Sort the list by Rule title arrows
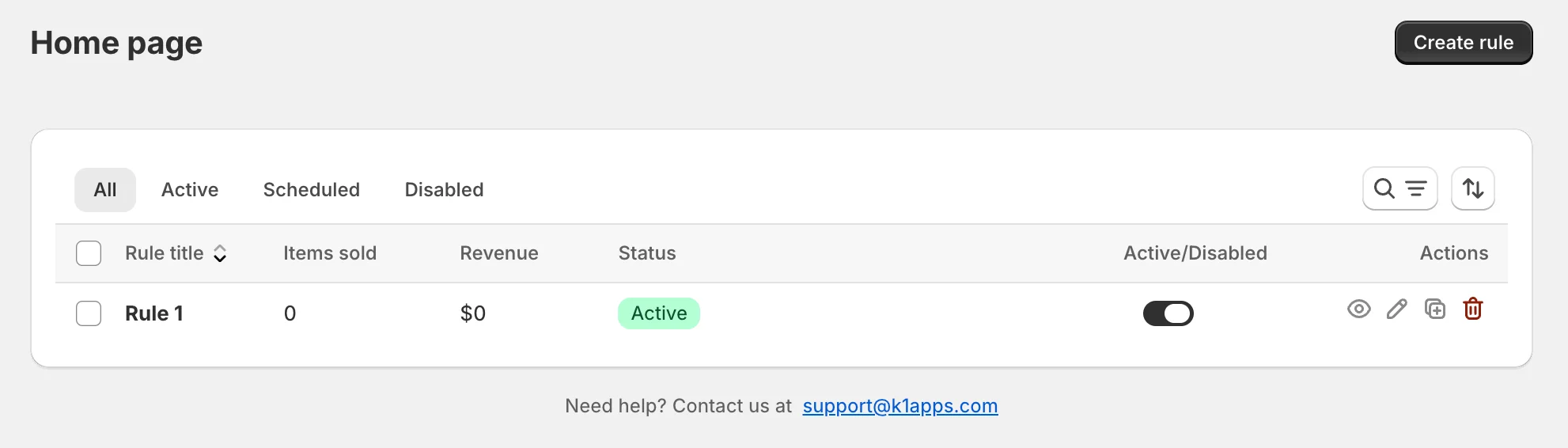 (220, 253)
